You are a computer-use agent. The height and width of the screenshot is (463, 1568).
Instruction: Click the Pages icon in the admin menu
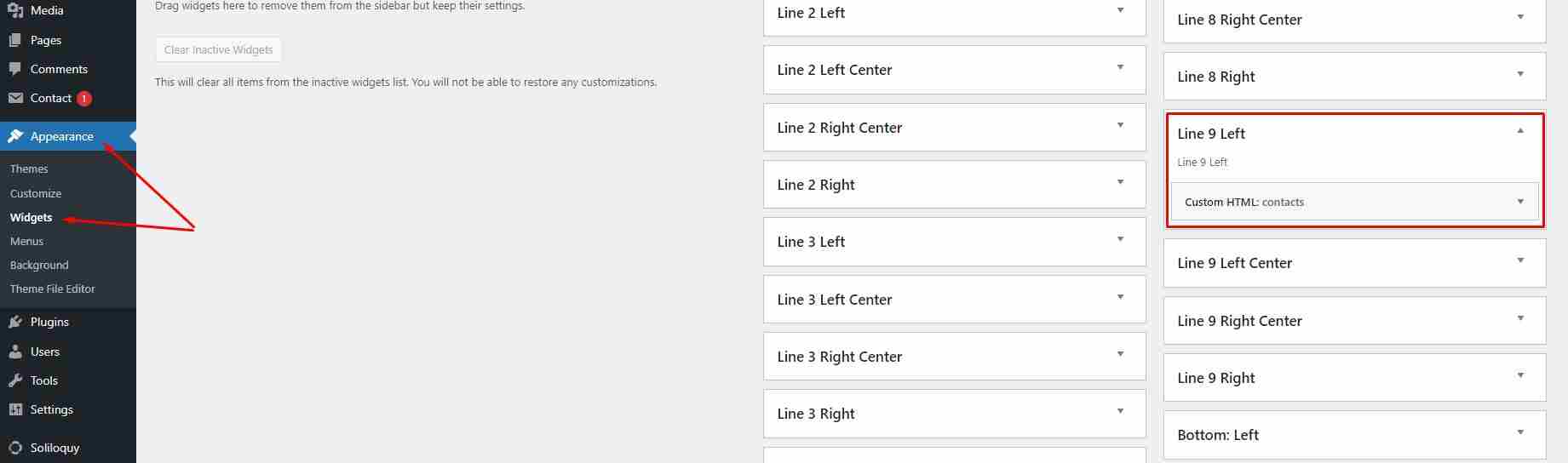[x=15, y=40]
